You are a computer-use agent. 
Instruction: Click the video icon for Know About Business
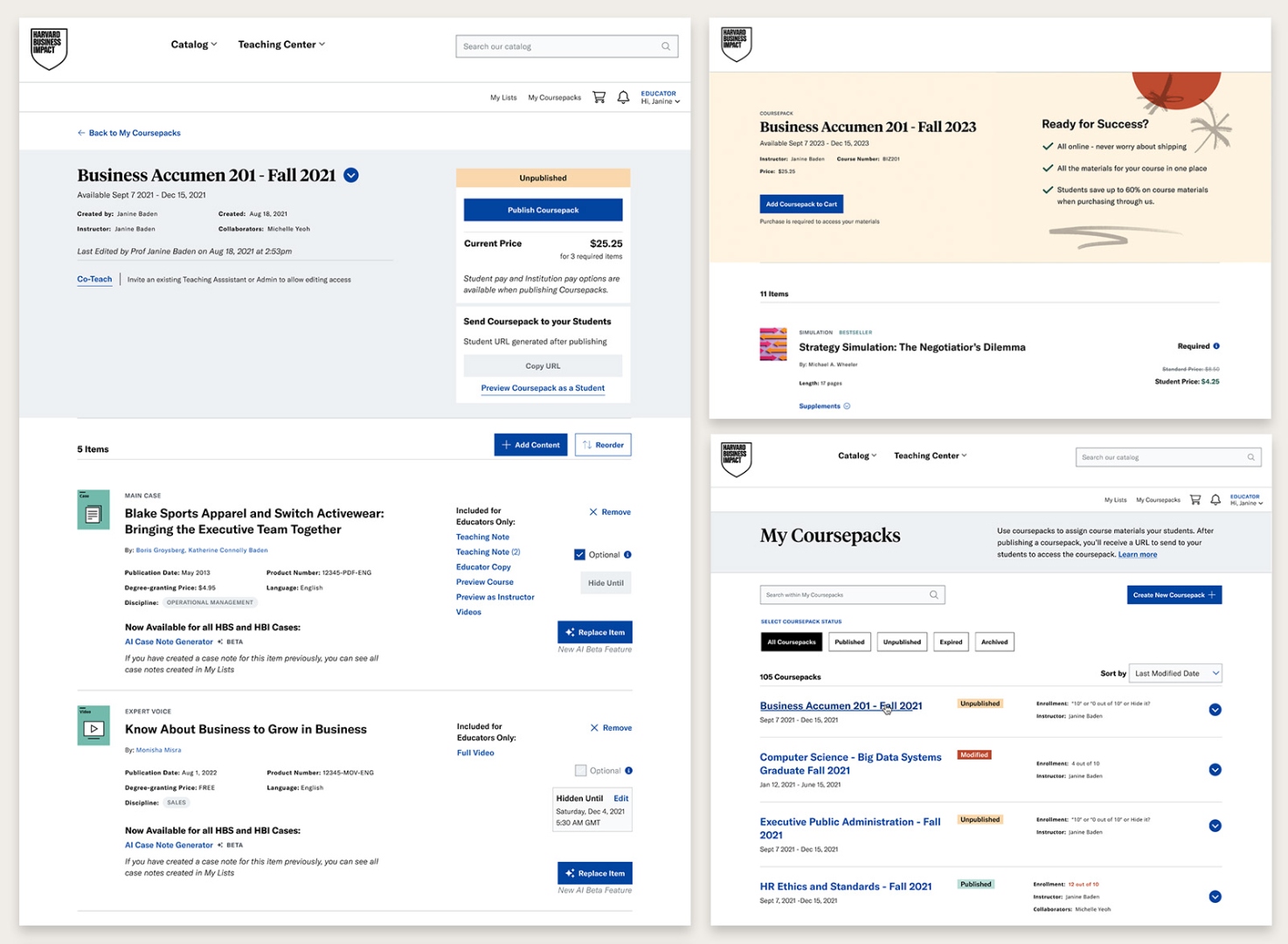(x=93, y=725)
